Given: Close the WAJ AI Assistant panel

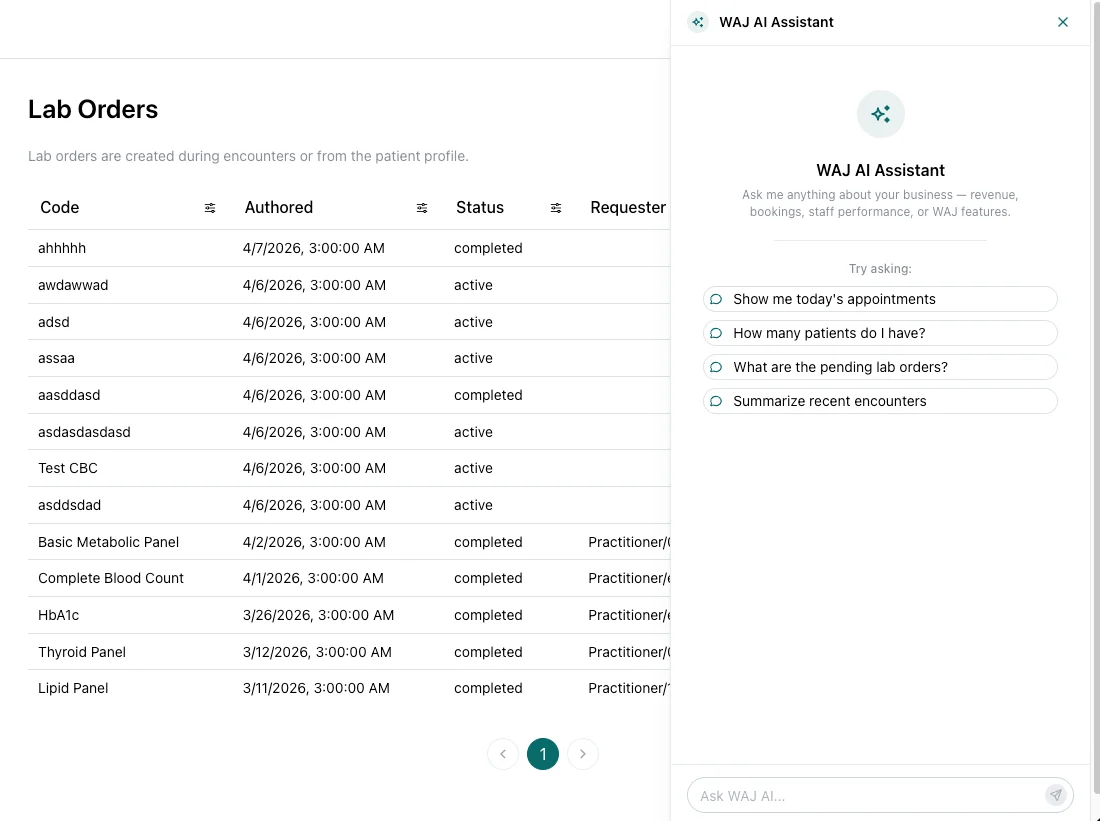Looking at the screenshot, I should [1063, 21].
